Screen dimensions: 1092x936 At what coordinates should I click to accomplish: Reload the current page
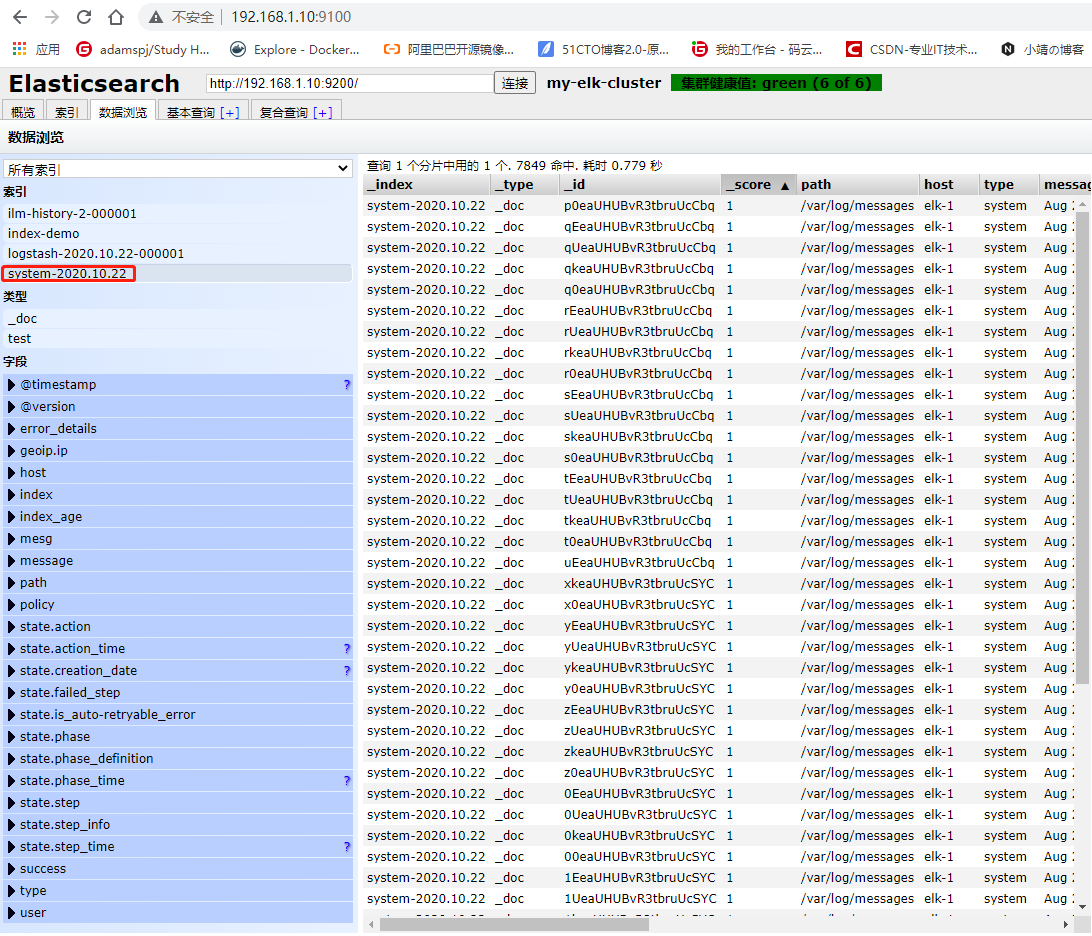(x=84, y=17)
